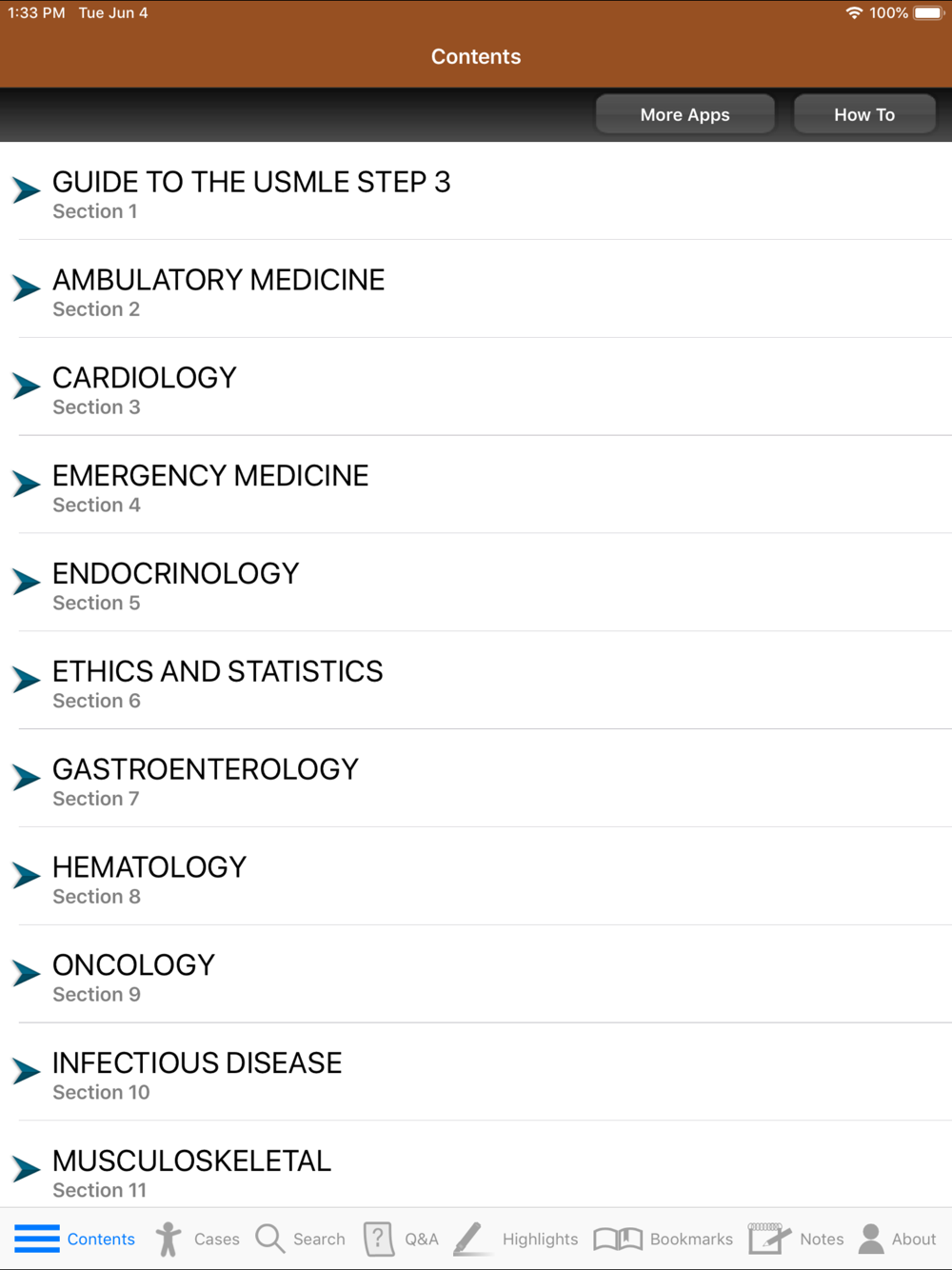Open the Q&A question mark icon

[x=379, y=1239]
